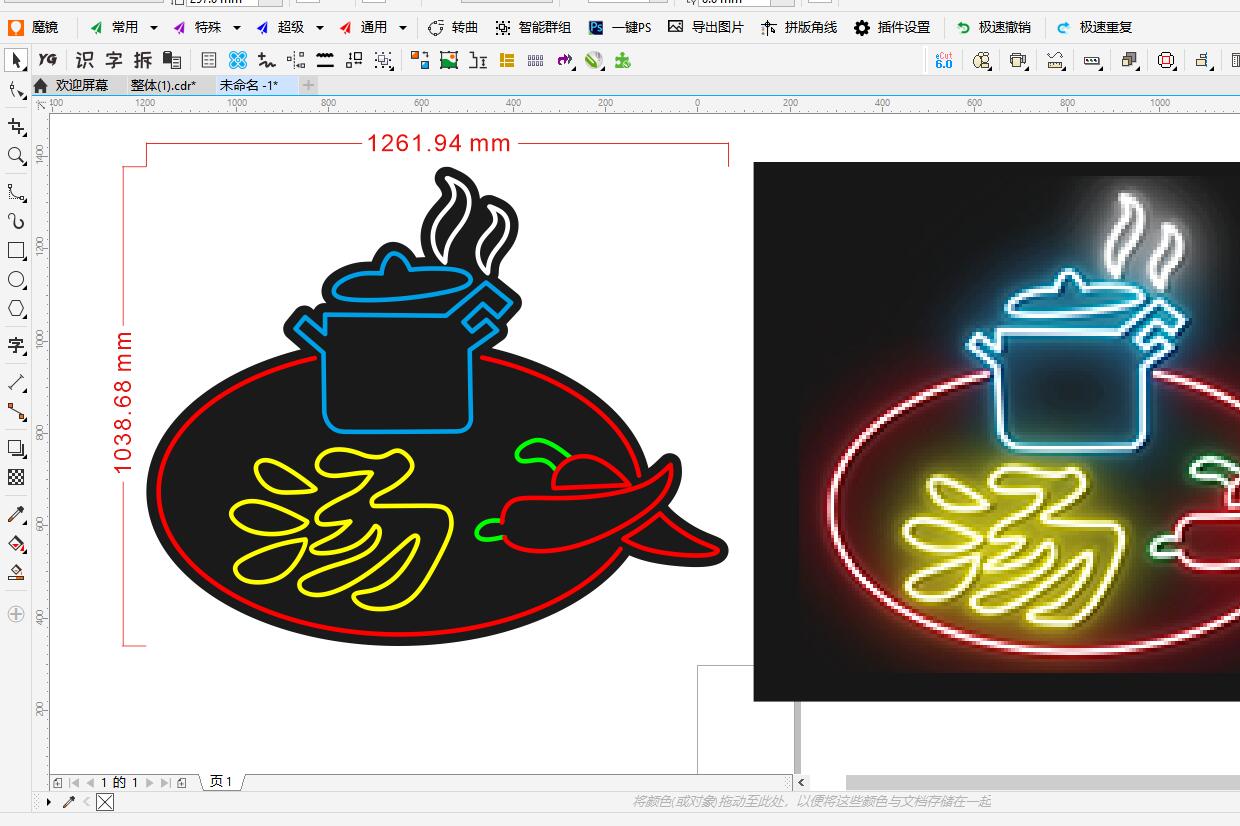Add a new document with plus tab
Screen dimensions: 1240x826
(309, 85)
